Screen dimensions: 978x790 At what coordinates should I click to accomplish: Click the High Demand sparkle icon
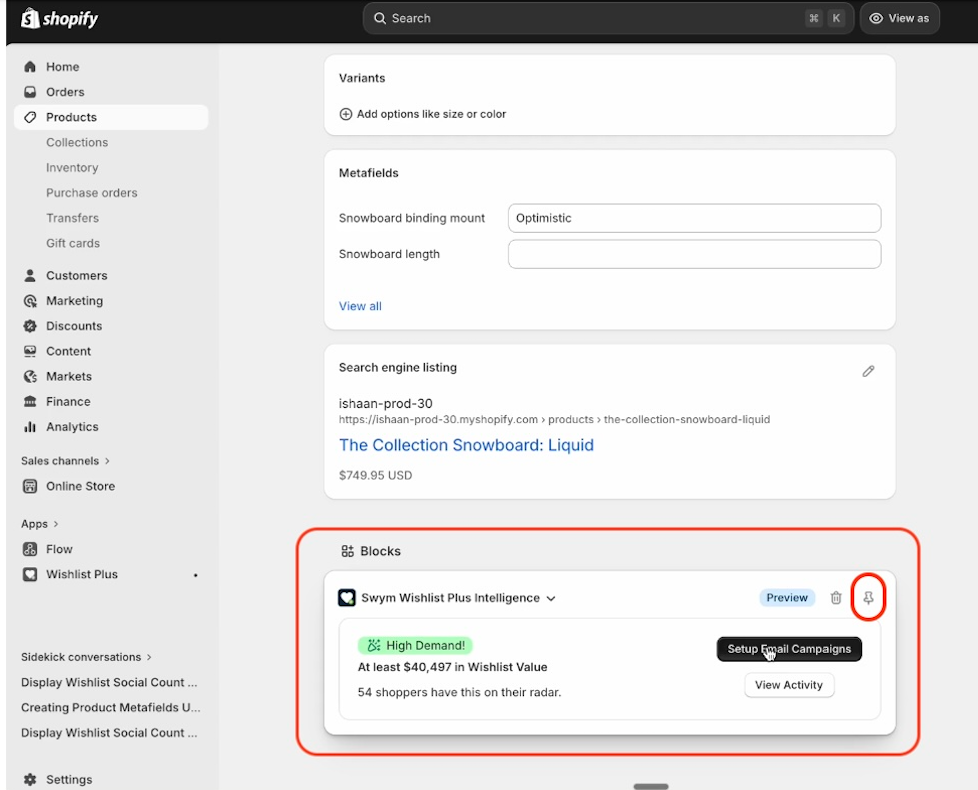coord(374,645)
